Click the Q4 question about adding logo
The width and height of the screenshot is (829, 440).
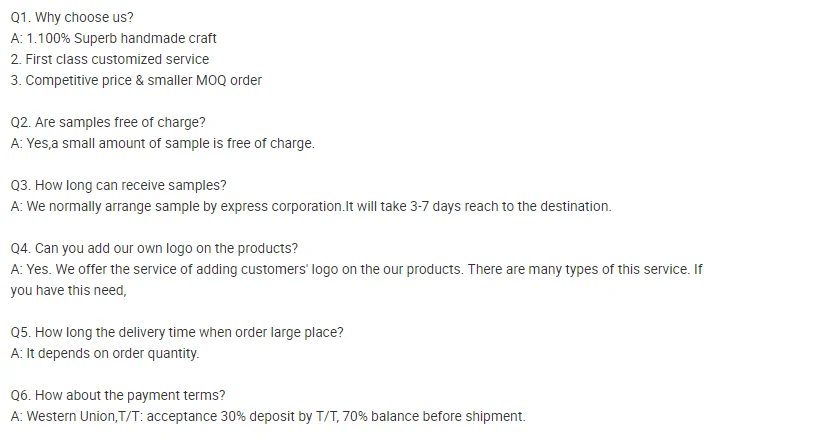click(154, 248)
